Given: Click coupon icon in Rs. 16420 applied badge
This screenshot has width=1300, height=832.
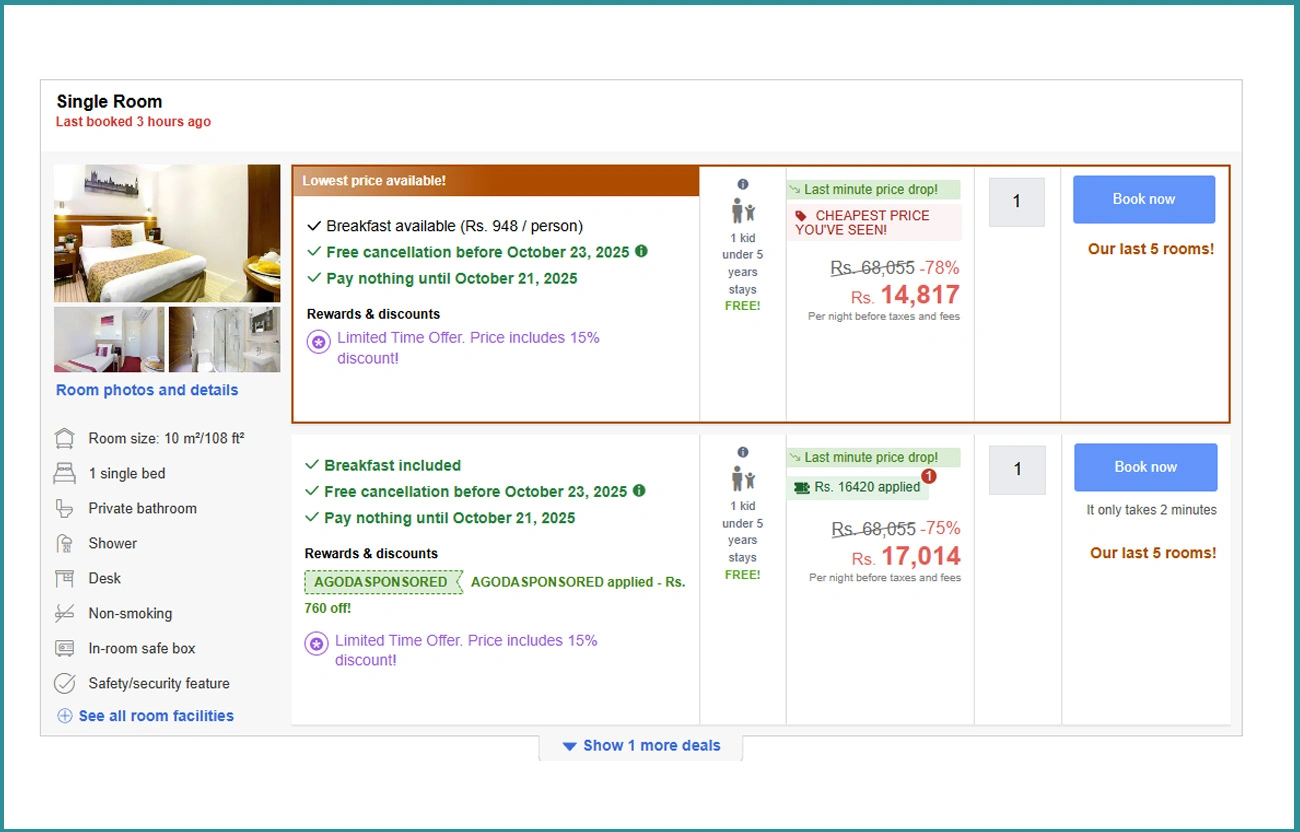Looking at the screenshot, I should pyautogui.click(x=801, y=487).
